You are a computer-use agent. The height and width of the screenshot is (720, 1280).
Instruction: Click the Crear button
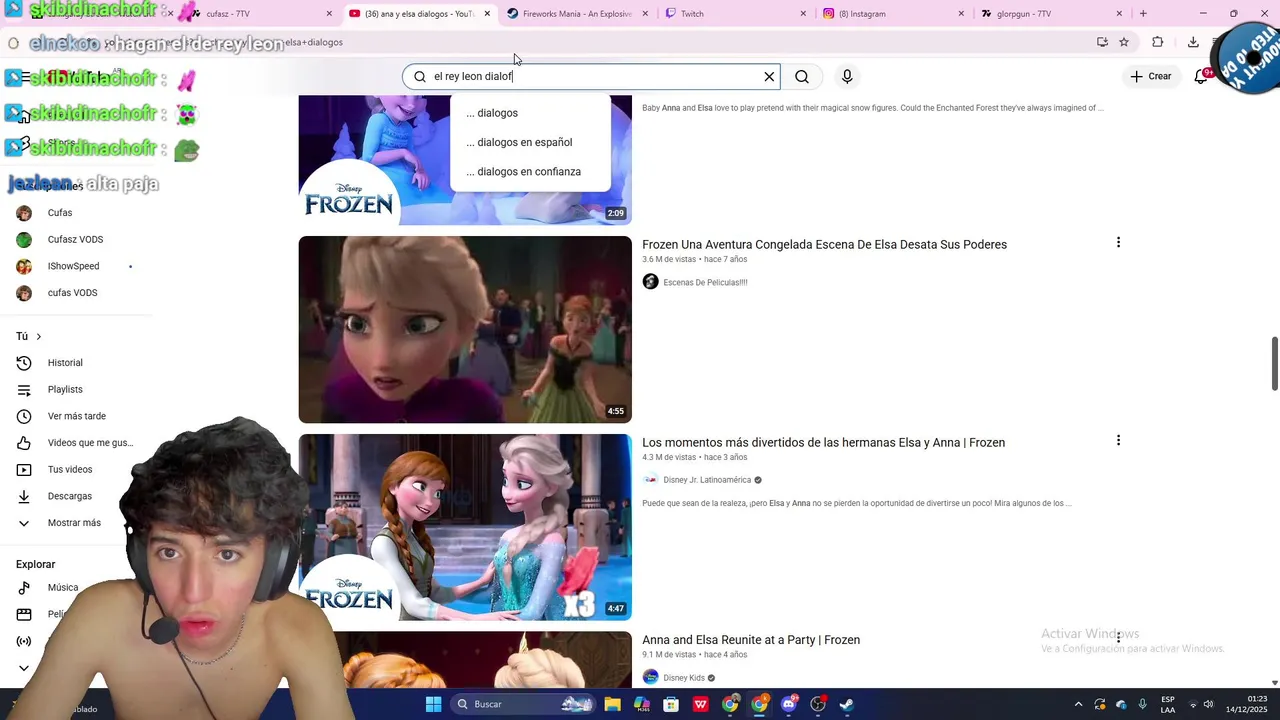click(x=1151, y=76)
